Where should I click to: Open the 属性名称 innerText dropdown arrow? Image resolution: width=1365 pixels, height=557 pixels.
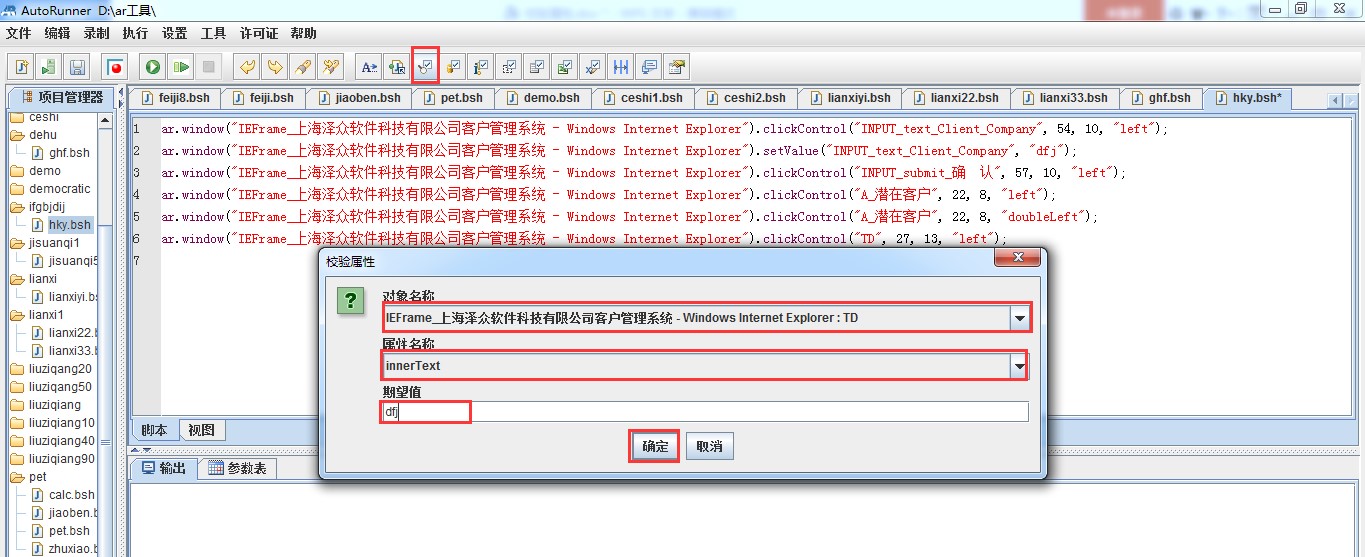[x=1019, y=366]
